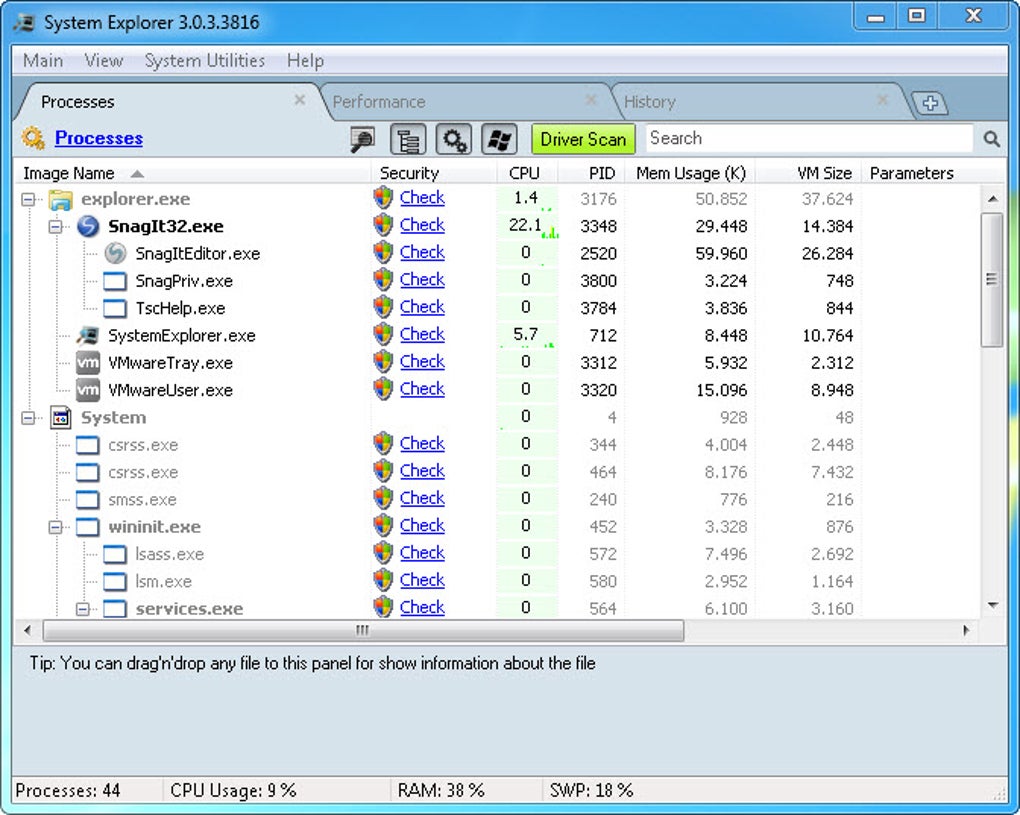
Task: Sort by the VM Size column header
Action: point(809,173)
